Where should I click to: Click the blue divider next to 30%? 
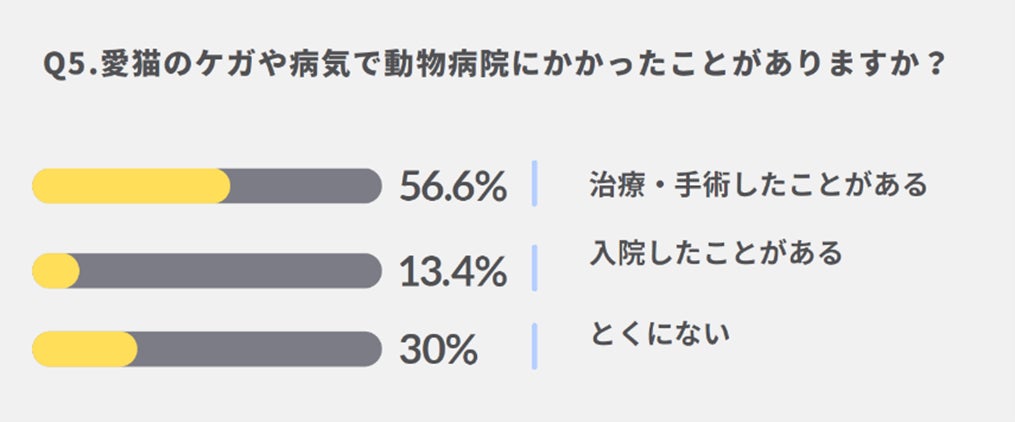click(x=535, y=346)
